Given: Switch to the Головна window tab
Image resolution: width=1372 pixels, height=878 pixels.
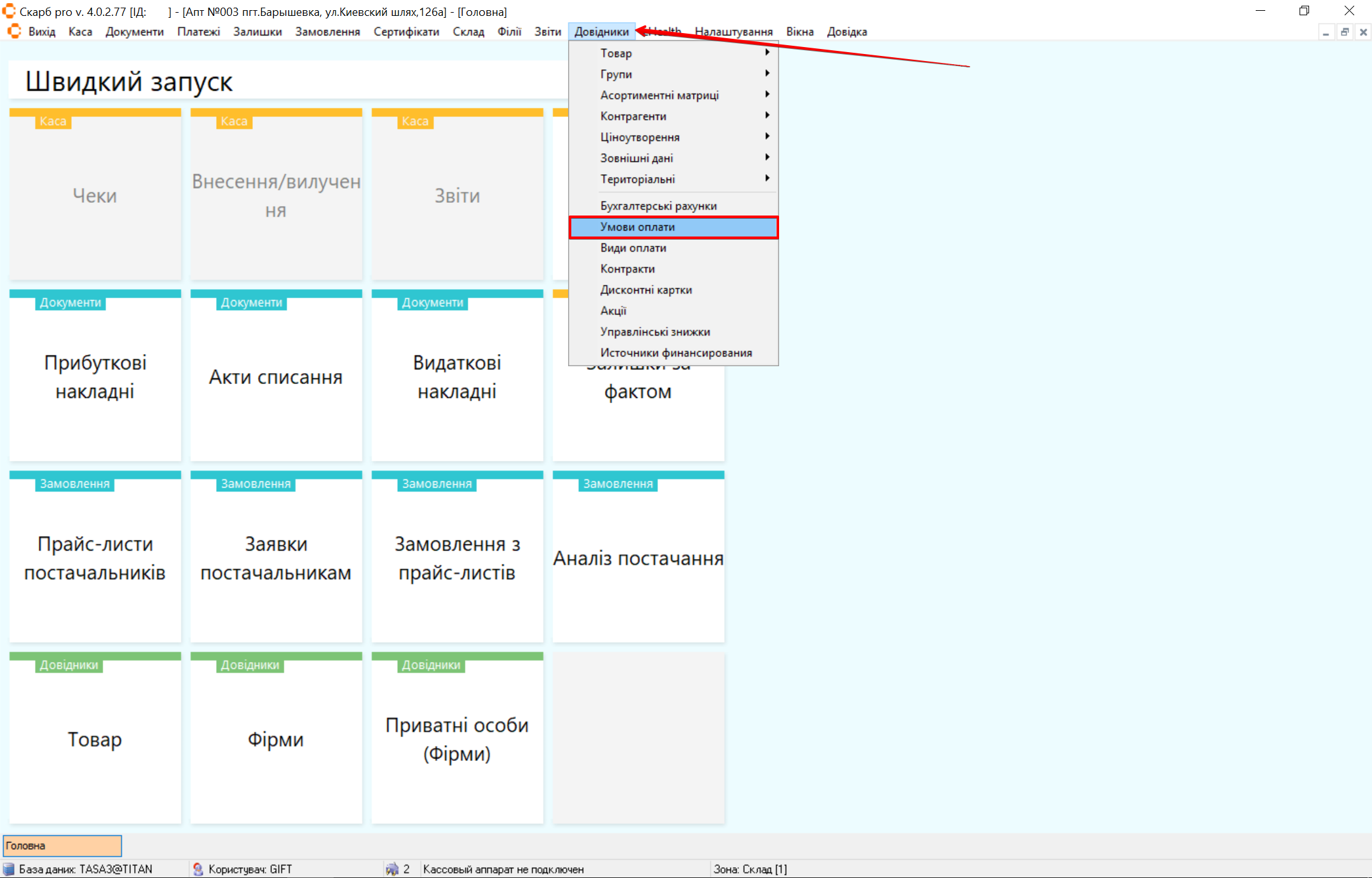Looking at the screenshot, I should (62, 846).
